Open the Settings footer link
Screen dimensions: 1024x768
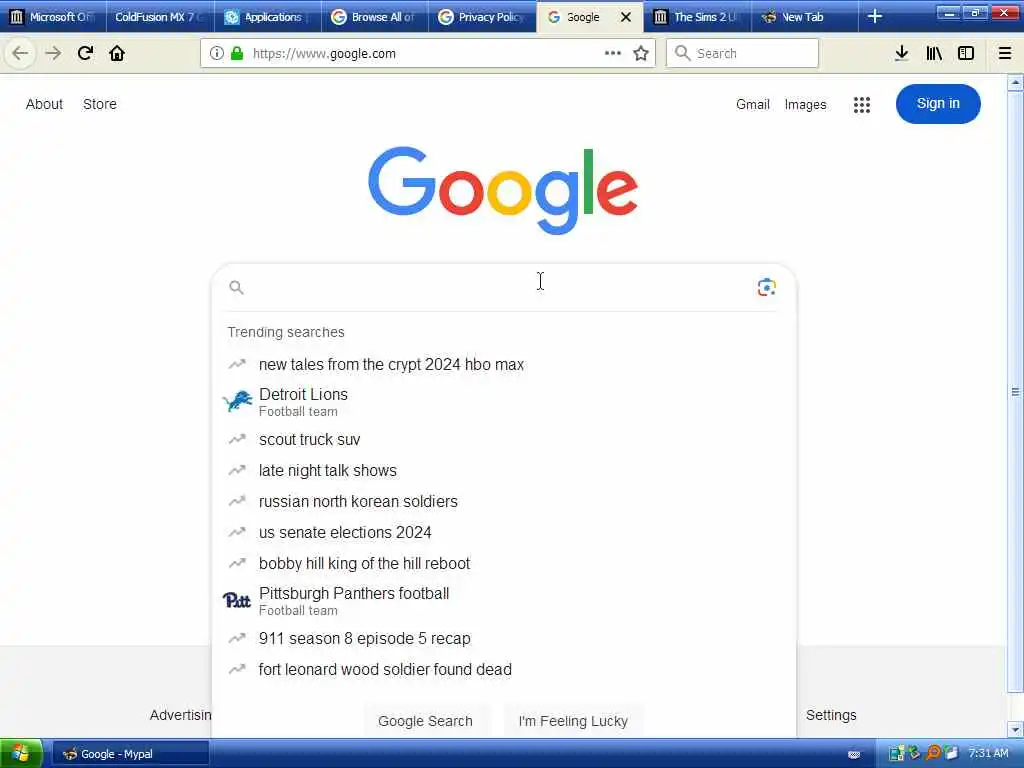point(831,715)
